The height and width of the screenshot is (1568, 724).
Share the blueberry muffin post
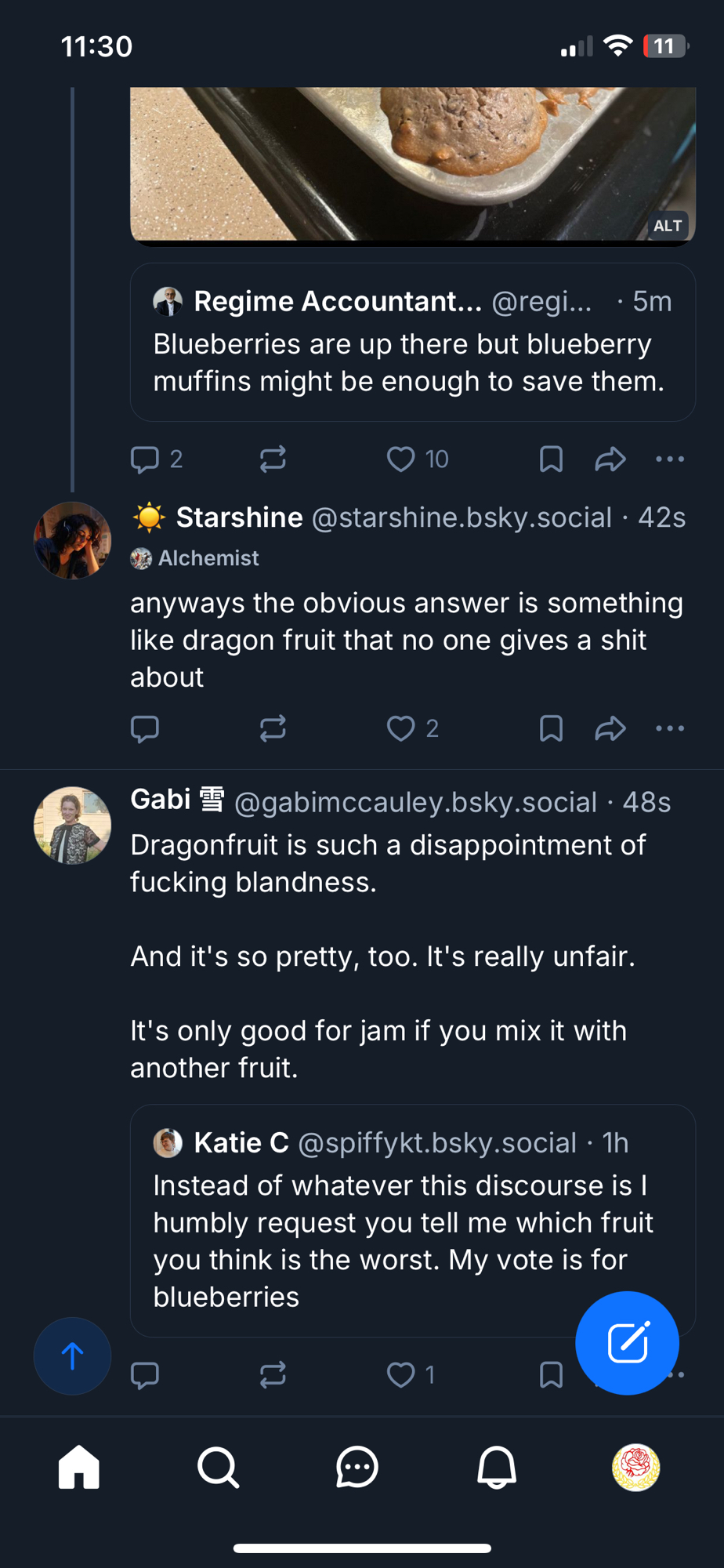[610, 459]
